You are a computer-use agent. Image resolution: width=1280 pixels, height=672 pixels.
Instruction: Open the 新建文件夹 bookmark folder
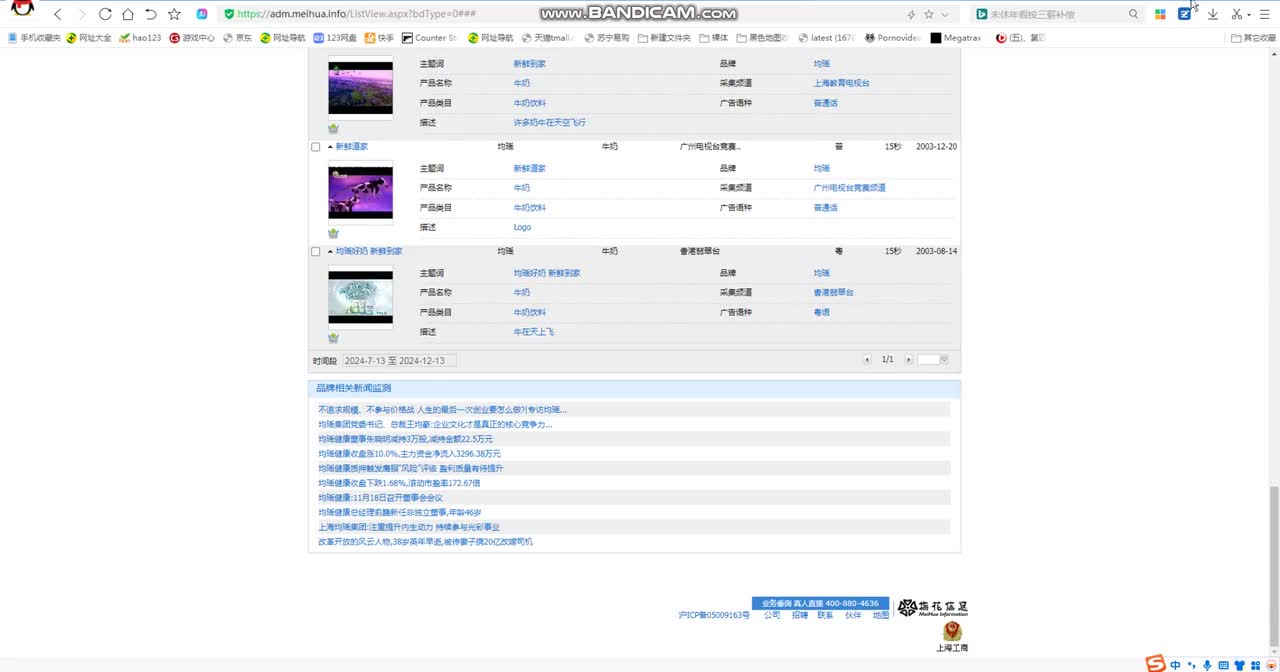tap(664, 38)
